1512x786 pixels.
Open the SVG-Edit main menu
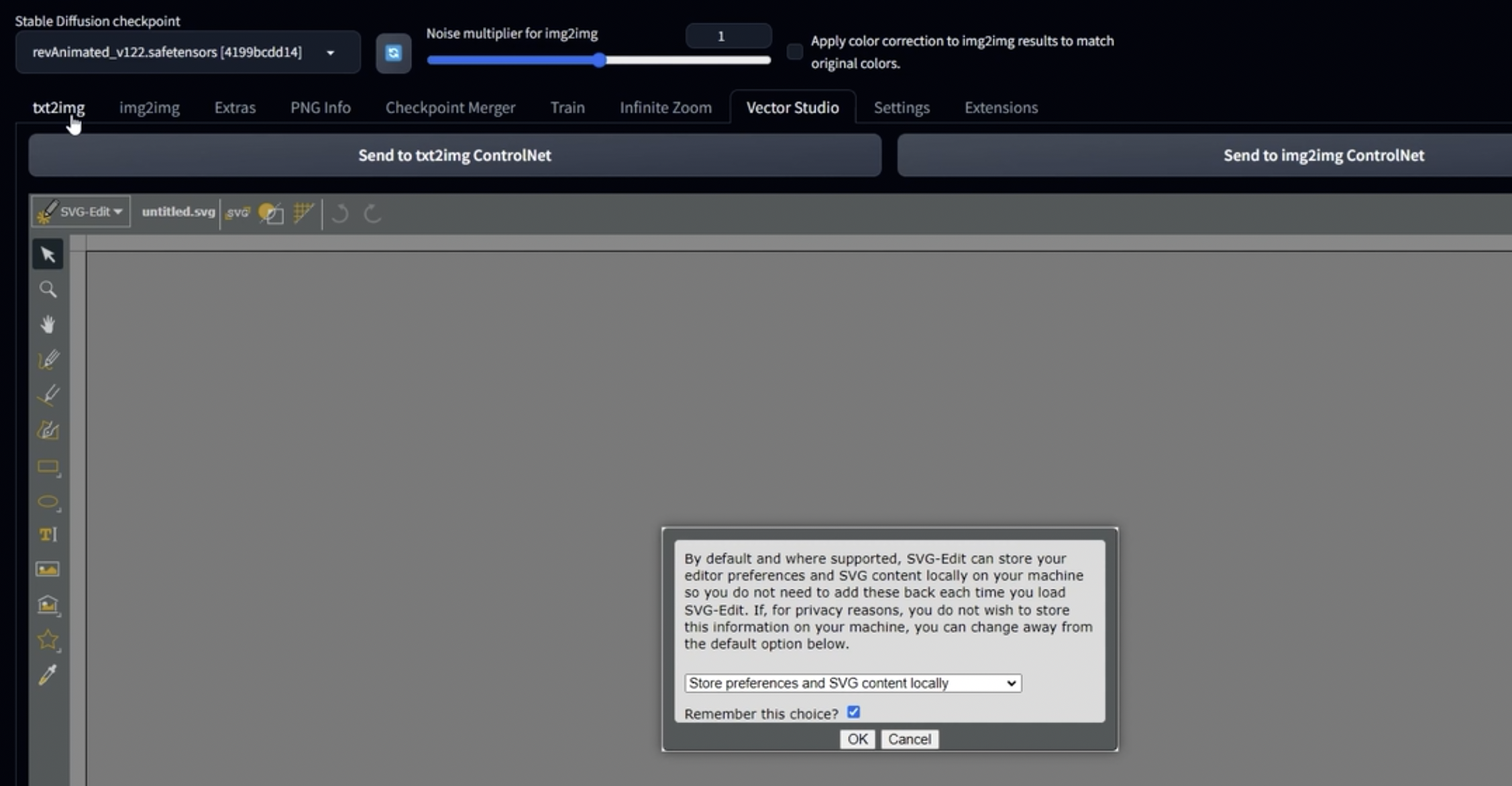click(x=81, y=212)
